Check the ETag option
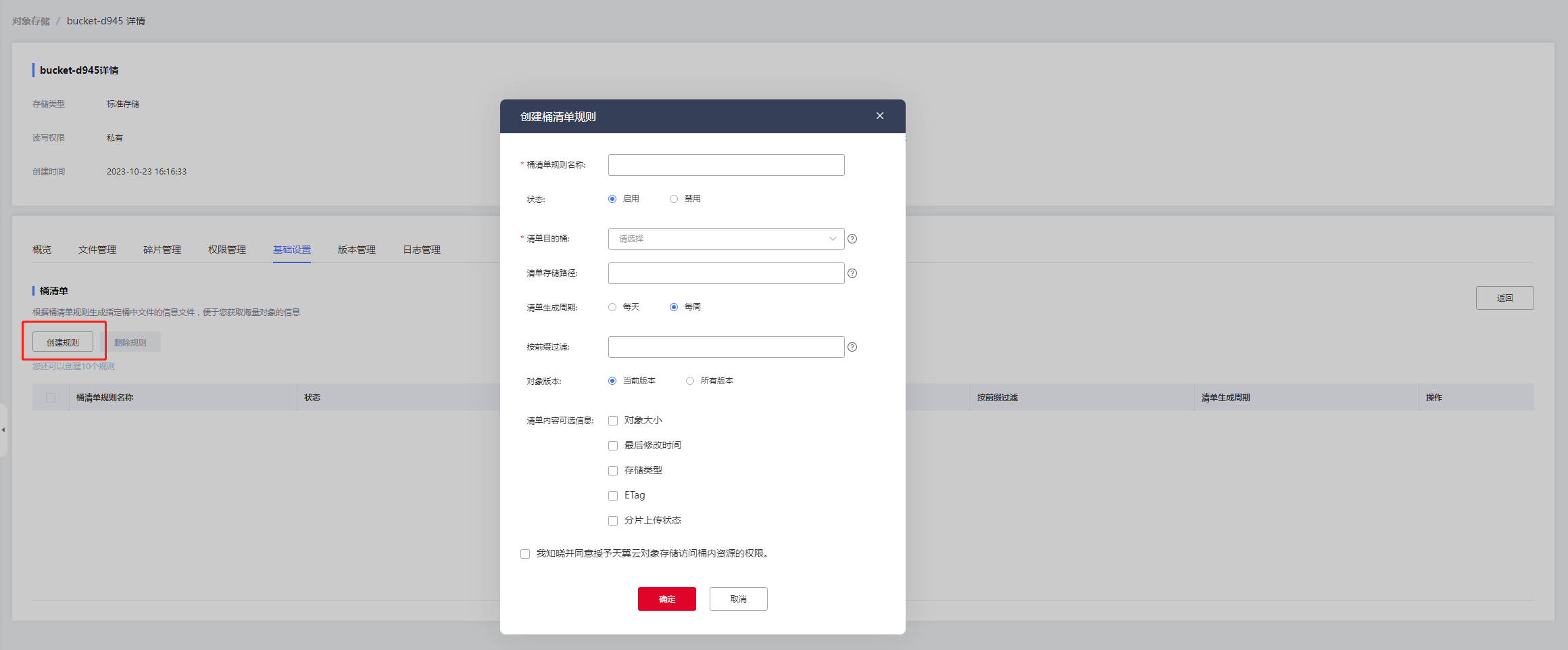The image size is (1568, 650). coord(613,496)
